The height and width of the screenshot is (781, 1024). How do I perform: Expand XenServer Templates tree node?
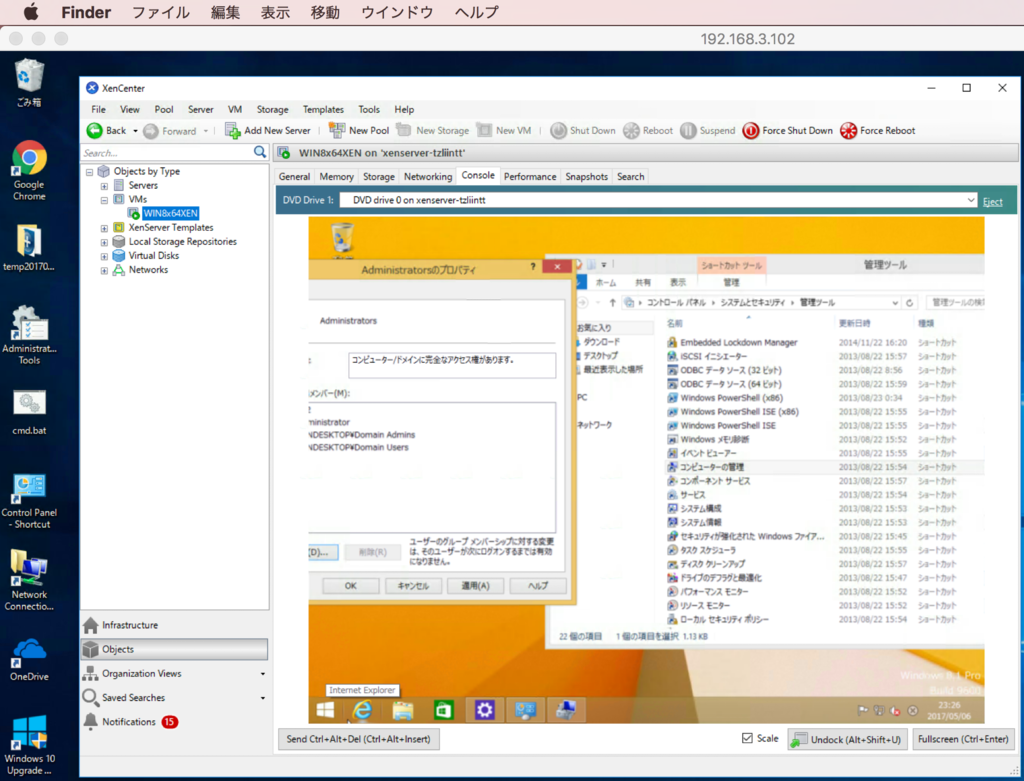pyautogui.click(x=104, y=229)
